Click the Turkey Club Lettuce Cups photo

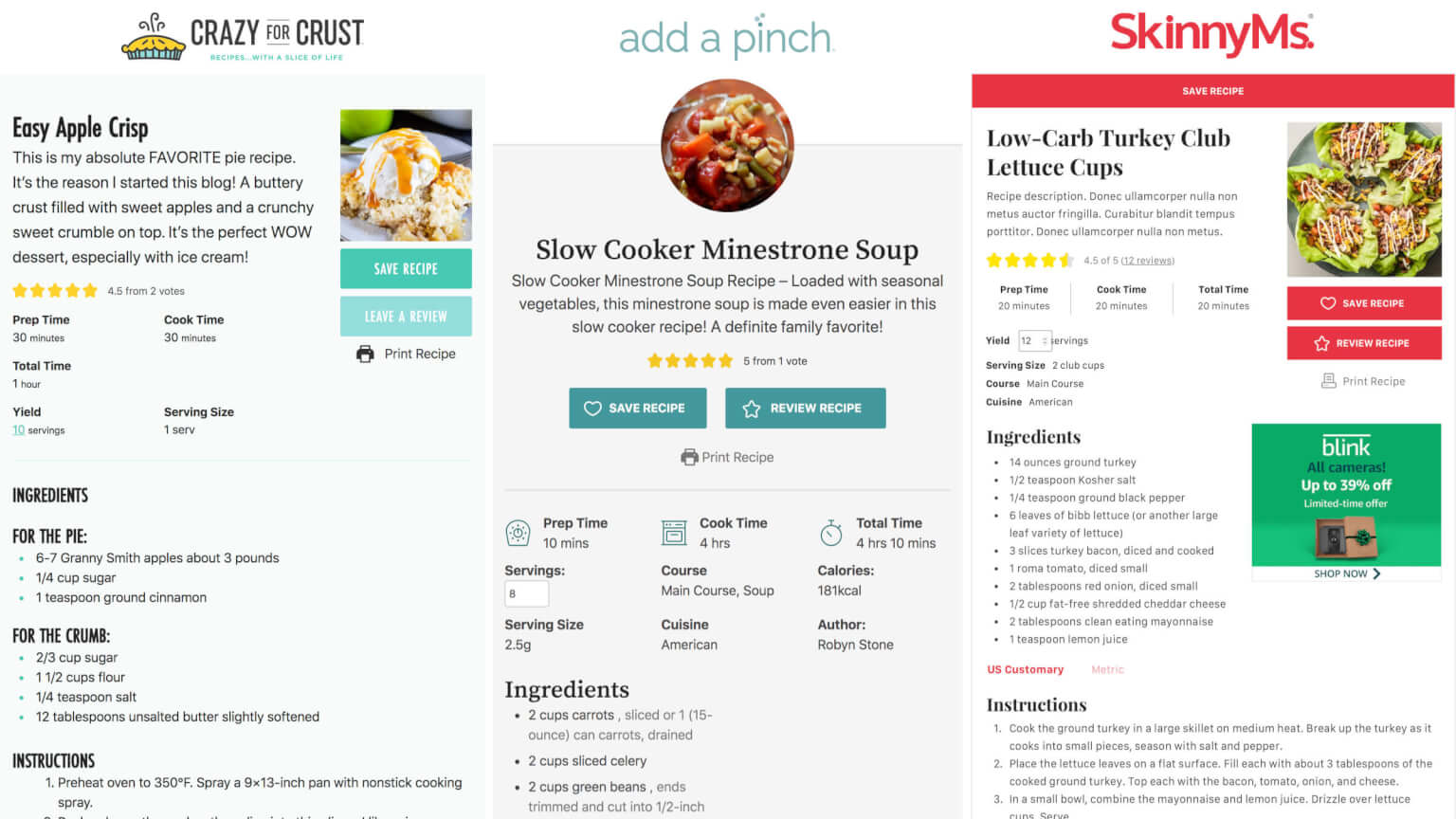(x=1363, y=199)
